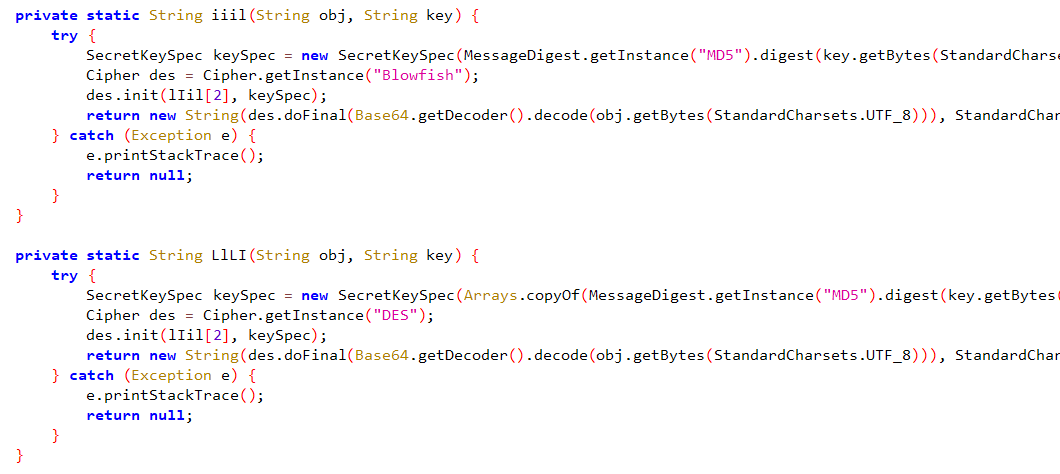Click the keySpec variable declaration in LlLI
The height and width of the screenshot is (474, 1060).
point(244,295)
